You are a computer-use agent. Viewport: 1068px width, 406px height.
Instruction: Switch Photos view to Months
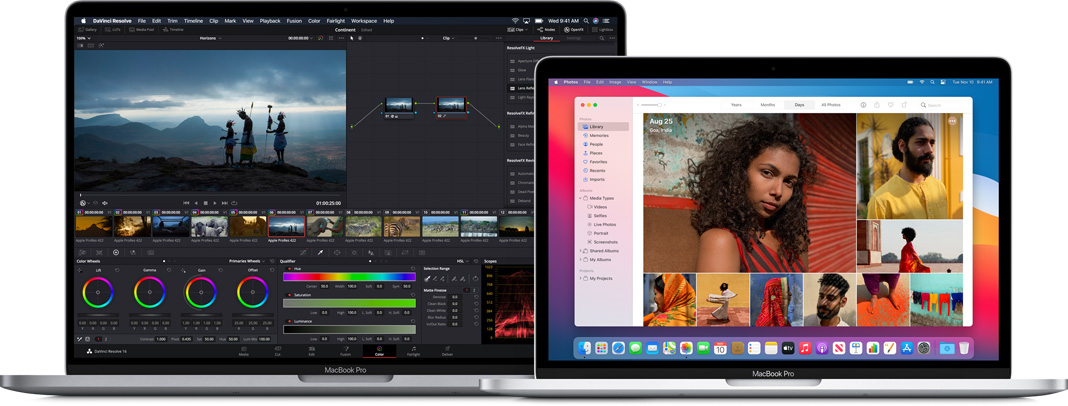click(767, 105)
